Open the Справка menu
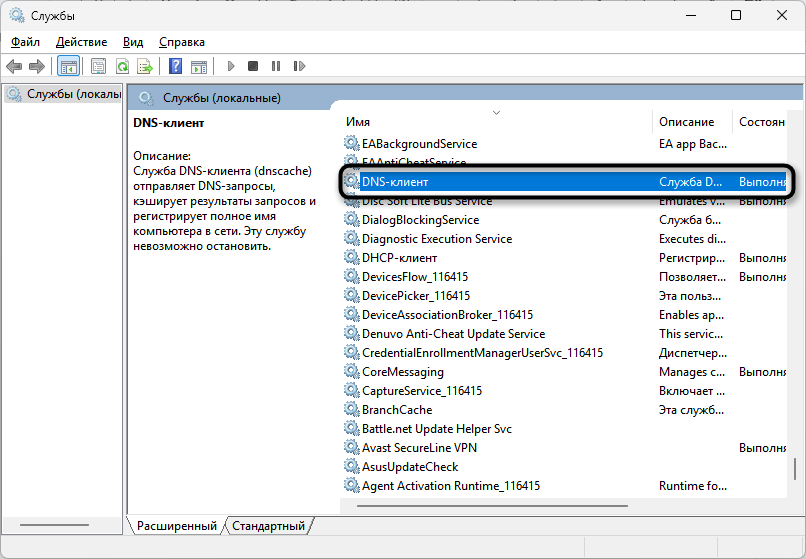Screen dimensions: 806x559 [181, 42]
